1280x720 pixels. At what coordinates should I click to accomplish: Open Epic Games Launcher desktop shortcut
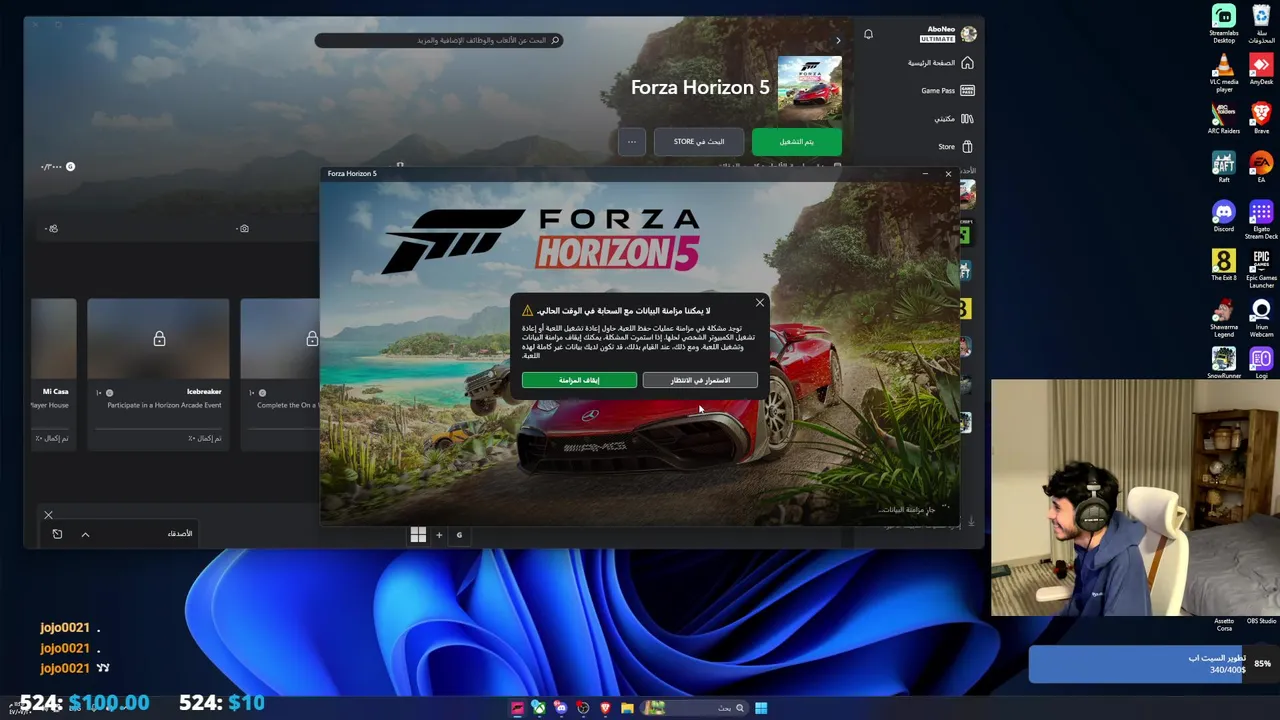coord(1261,269)
